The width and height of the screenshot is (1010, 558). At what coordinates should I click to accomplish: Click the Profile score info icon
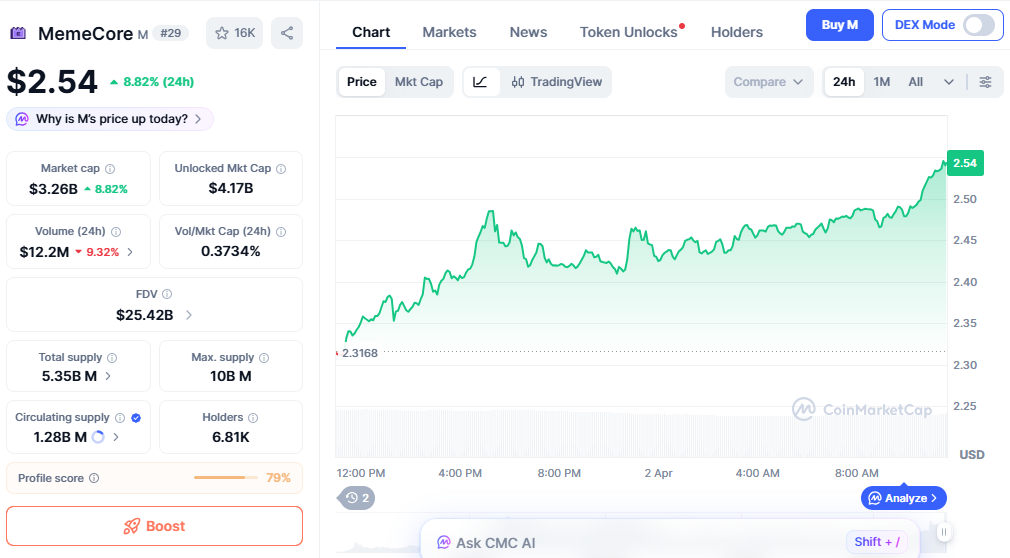(94, 478)
